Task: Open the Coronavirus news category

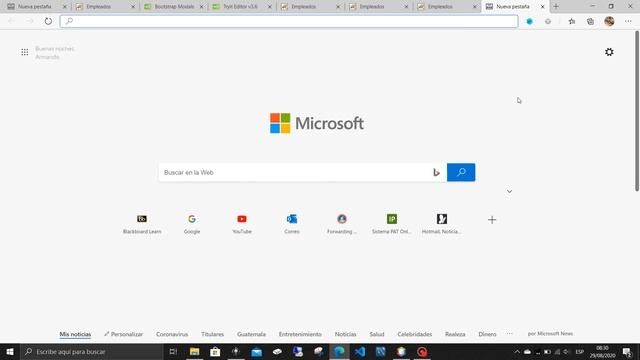Action: (172, 334)
